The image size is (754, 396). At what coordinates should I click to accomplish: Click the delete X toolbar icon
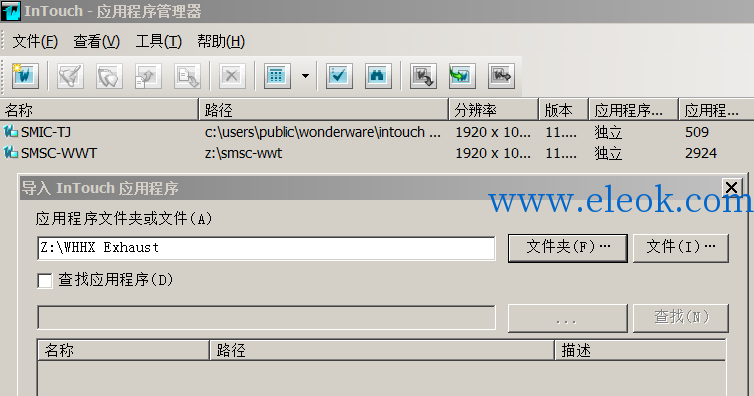coord(232,75)
